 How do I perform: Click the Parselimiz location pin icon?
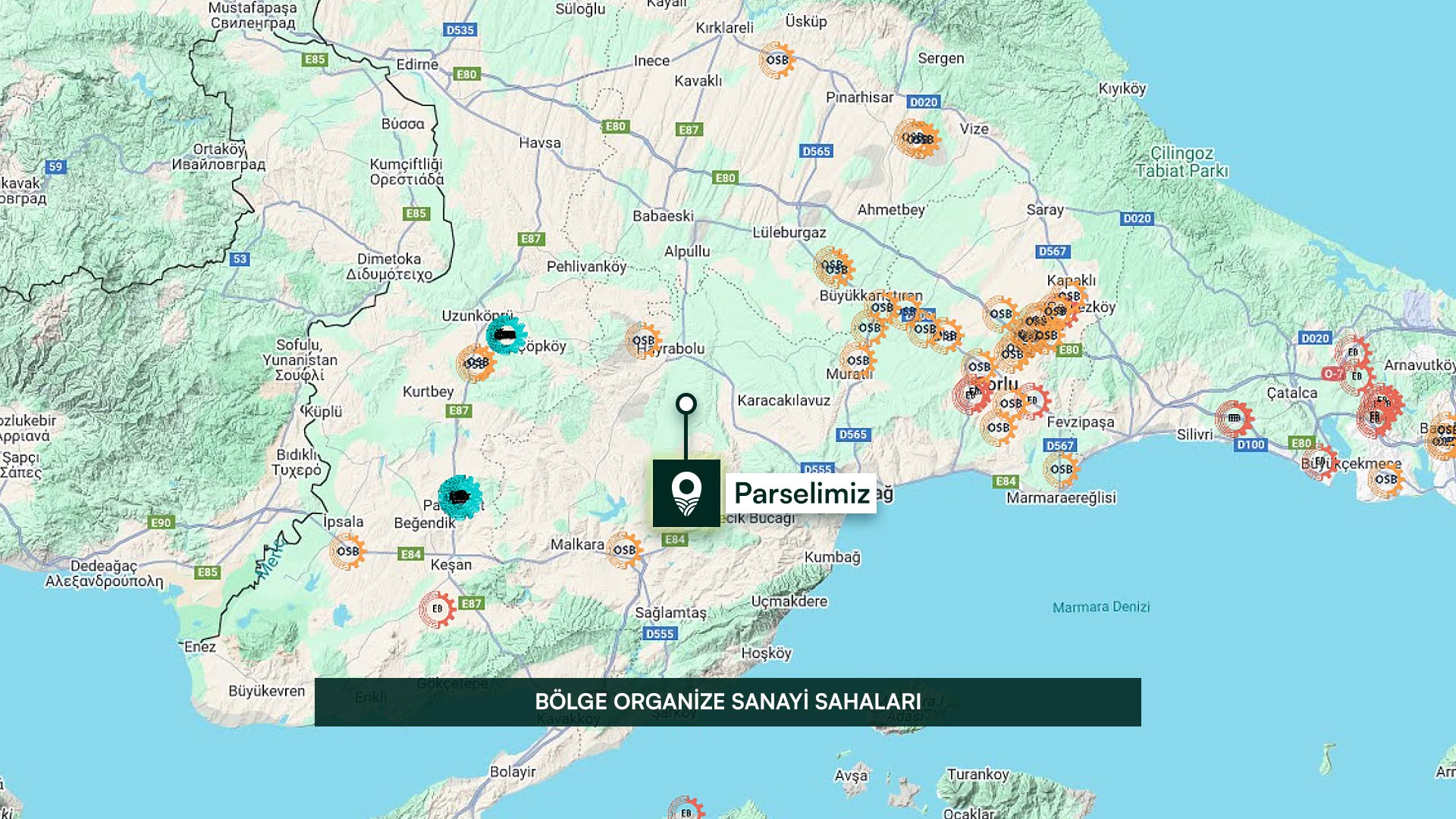(x=686, y=494)
